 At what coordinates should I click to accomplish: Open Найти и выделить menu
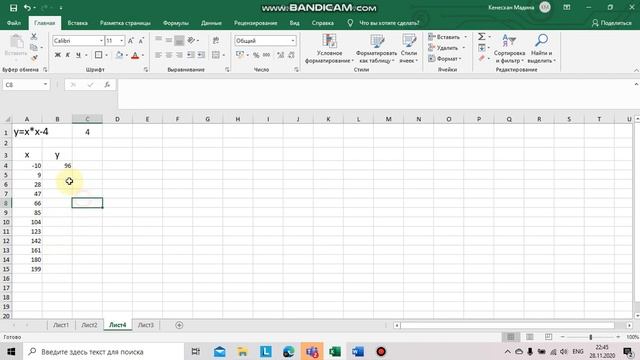click(x=541, y=48)
